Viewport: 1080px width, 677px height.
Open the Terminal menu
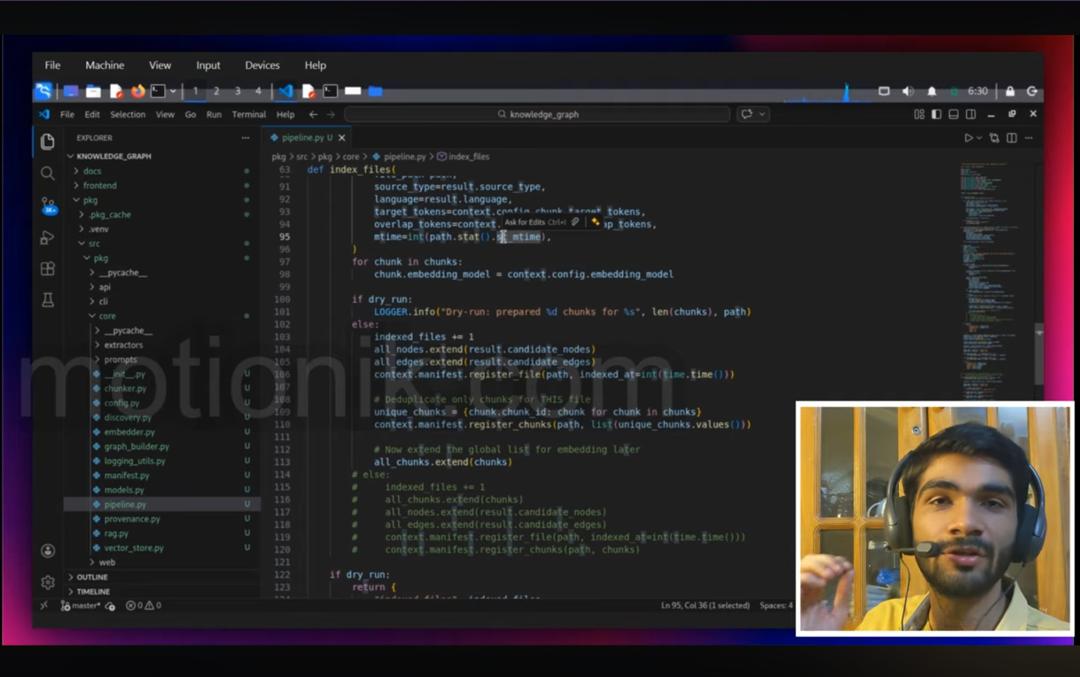coord(249,115)
